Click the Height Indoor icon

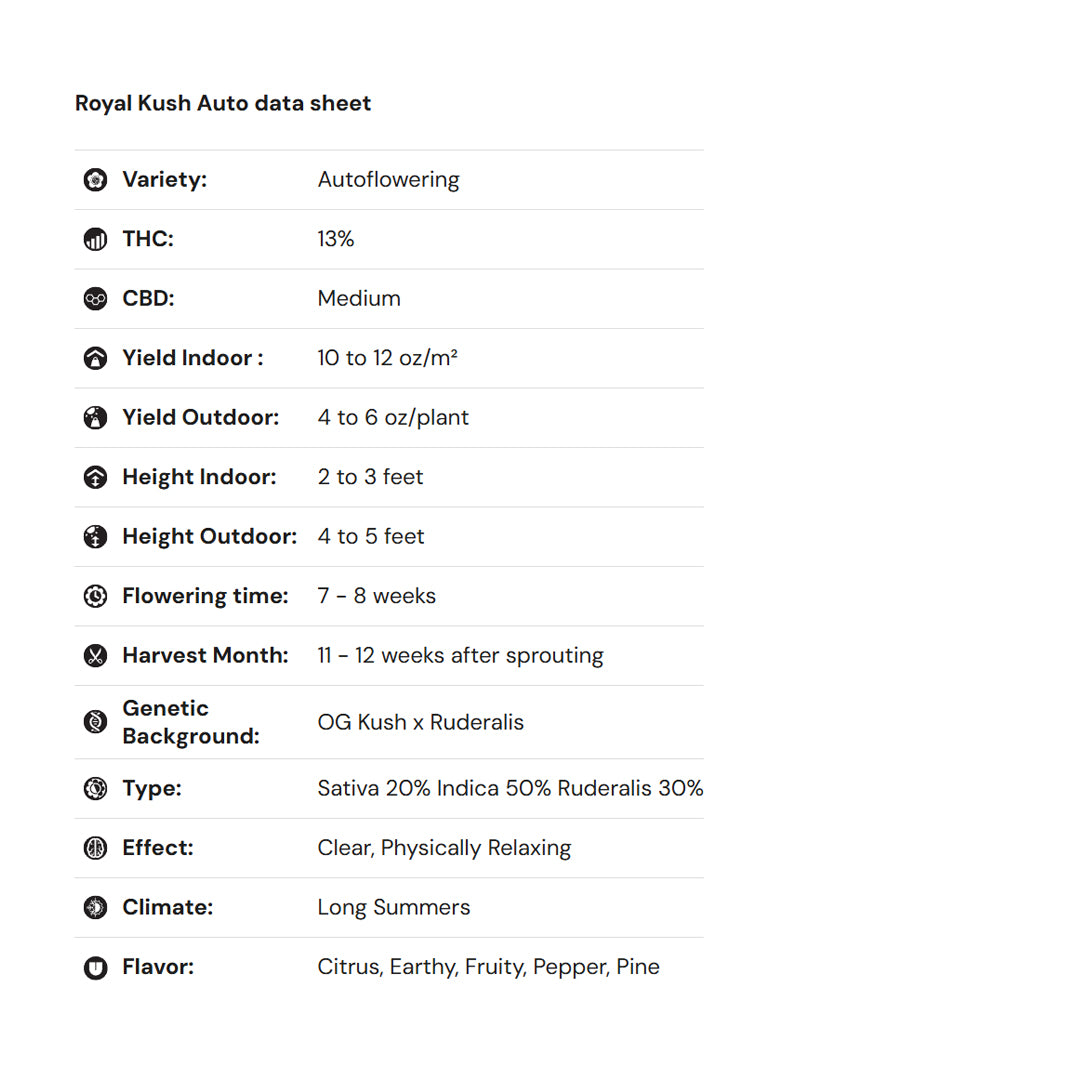[x=95, y=477]
